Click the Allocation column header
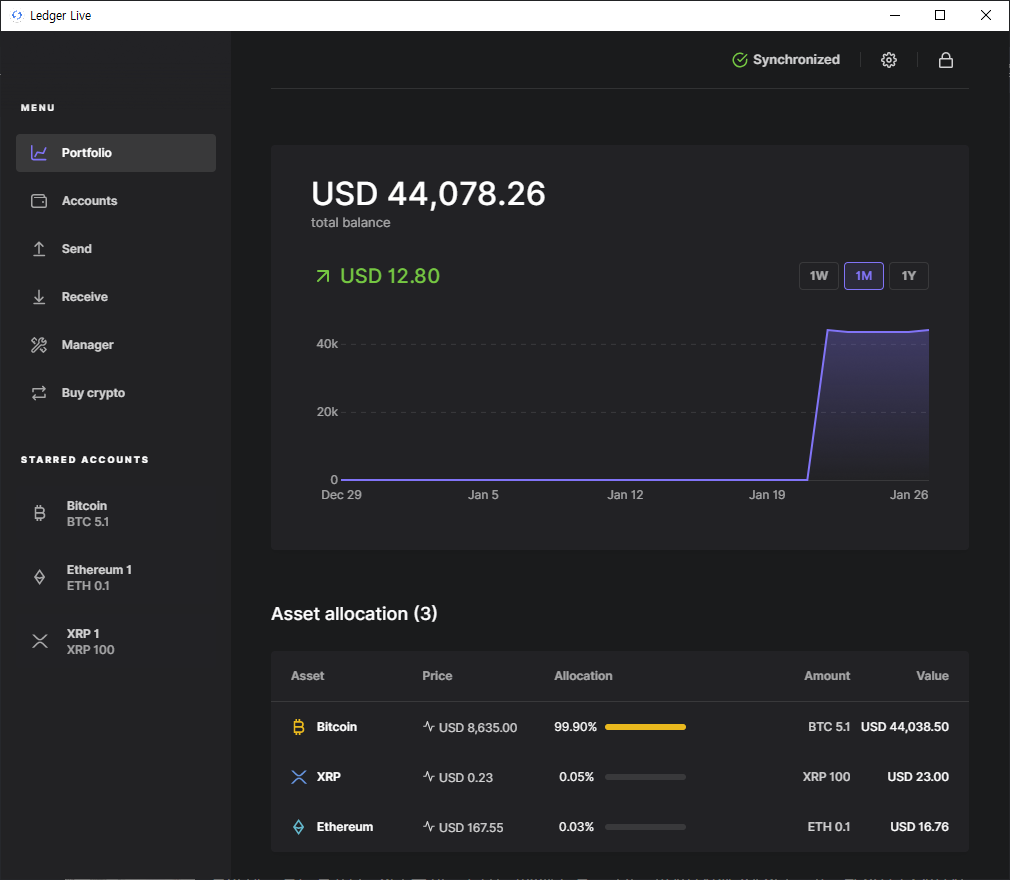 tap(583, 676)
